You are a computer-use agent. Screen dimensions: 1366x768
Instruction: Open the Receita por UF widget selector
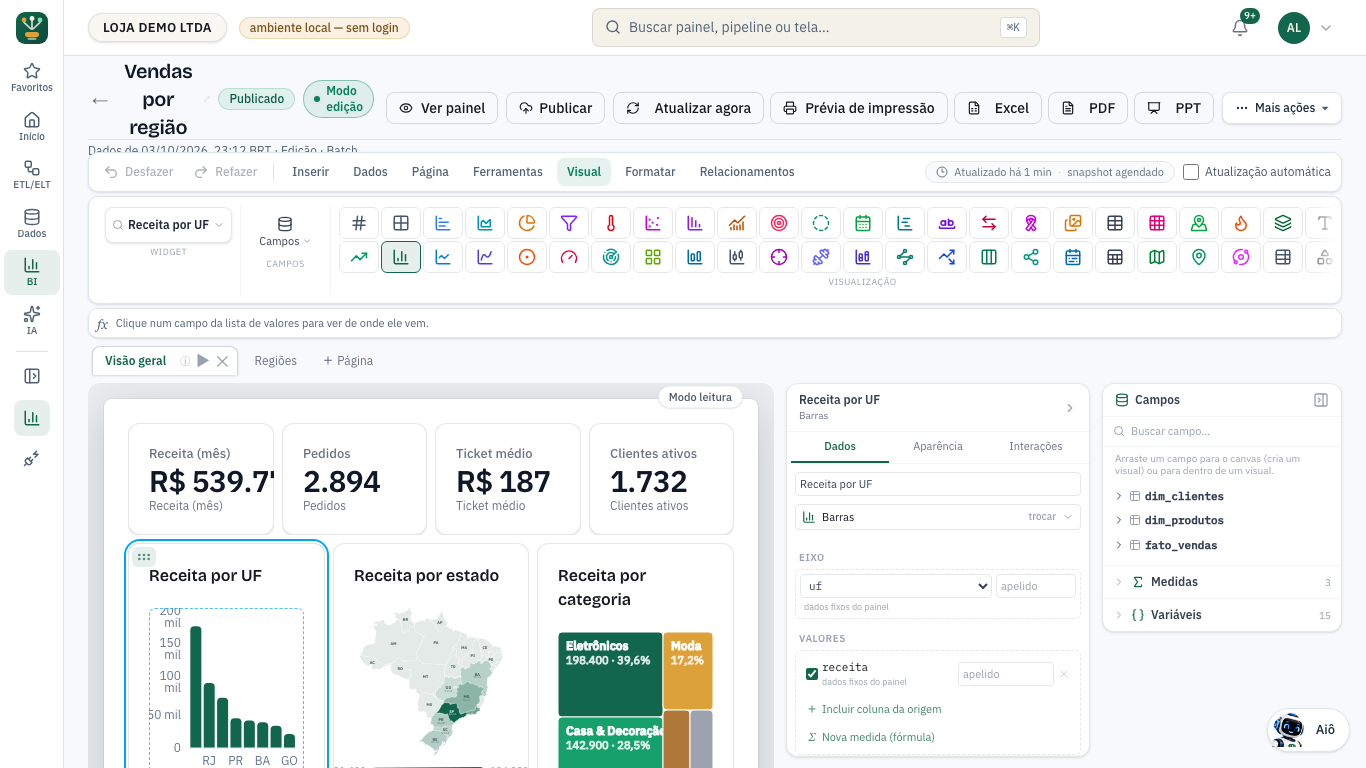click(168, 225)
